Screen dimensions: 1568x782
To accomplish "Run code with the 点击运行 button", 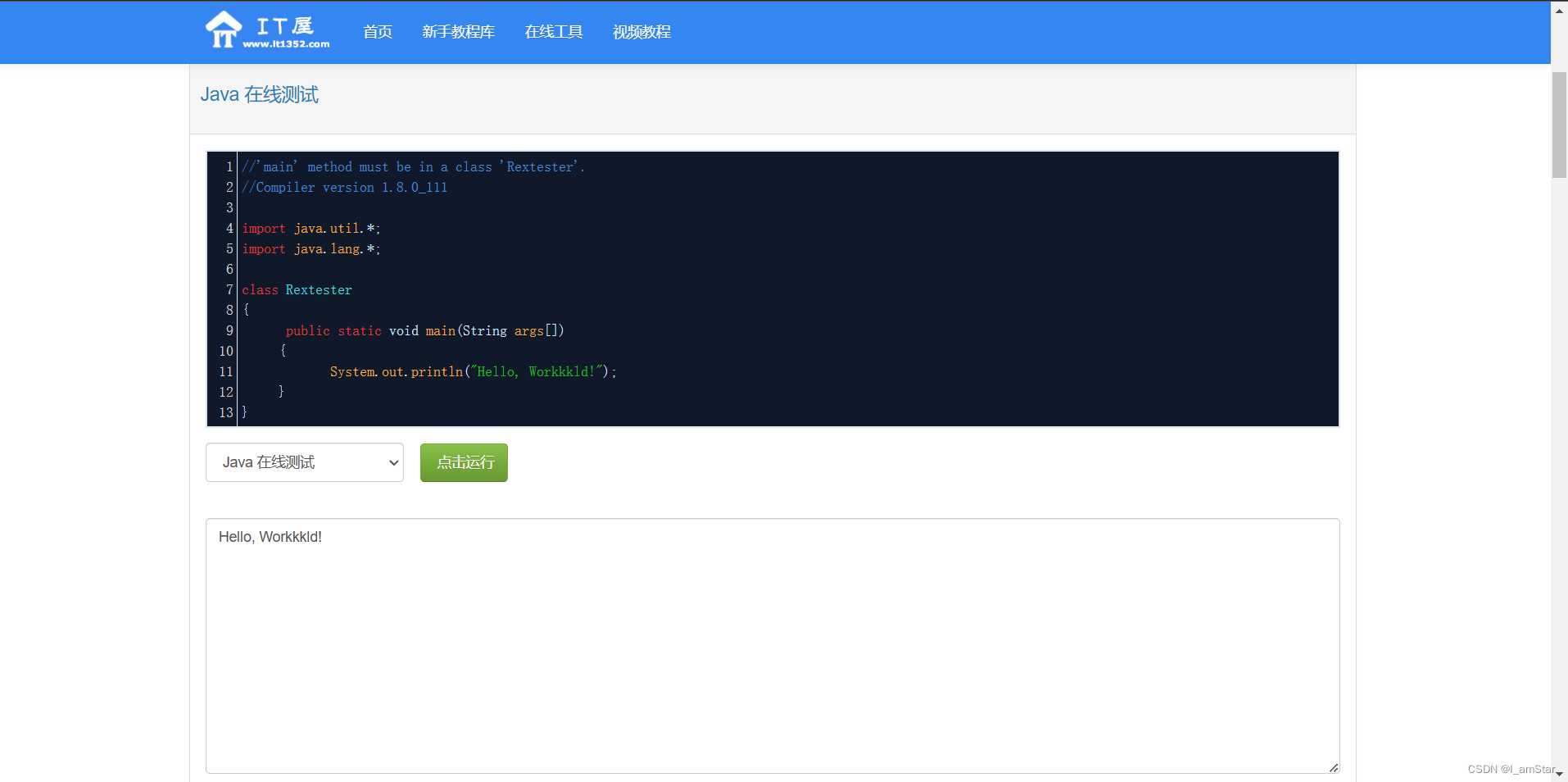I will [464, 462].
